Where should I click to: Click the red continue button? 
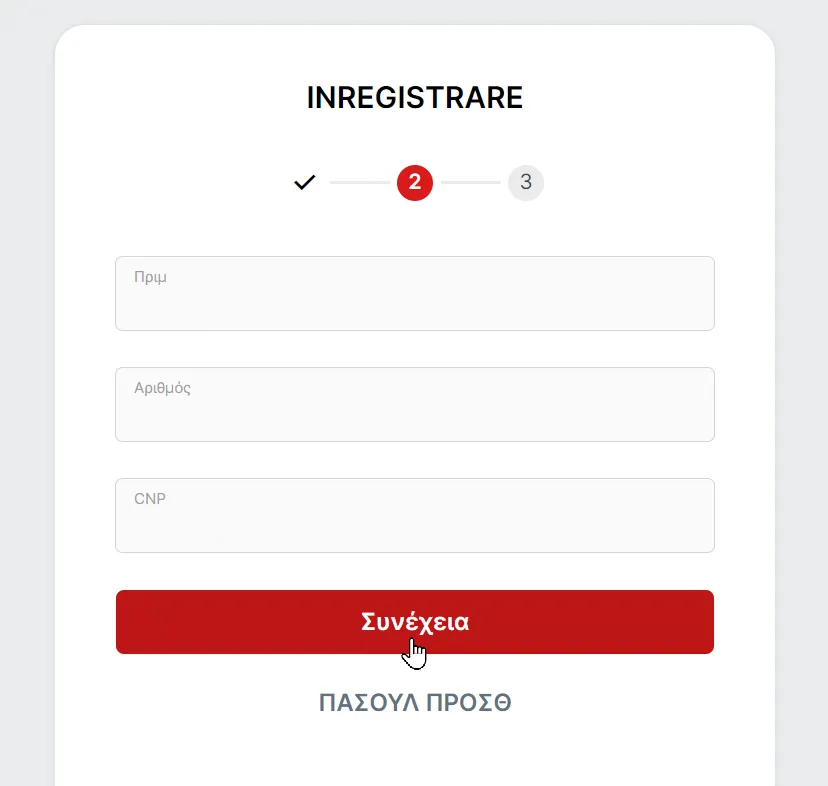[415, 621]
